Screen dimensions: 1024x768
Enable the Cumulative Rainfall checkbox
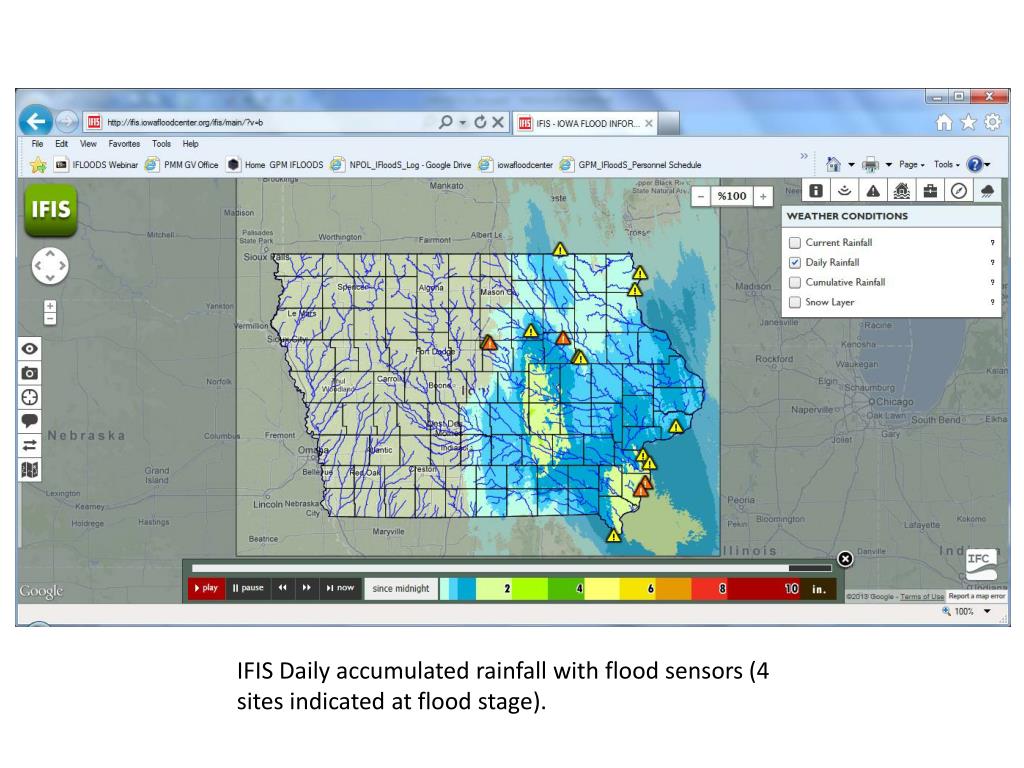[x=795, y=282]
